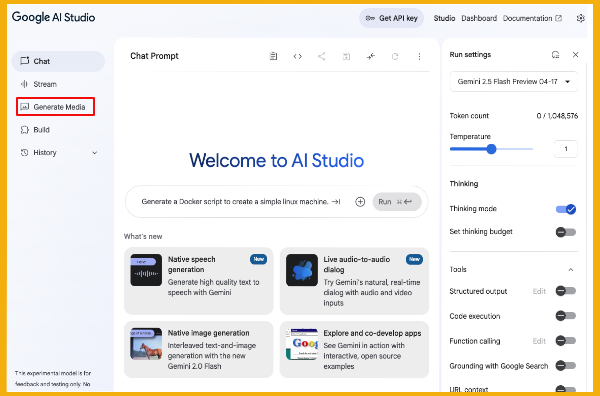Click the Build puzzle icon
This screenshot has height=396, width=600.
(x=24, y=130)
